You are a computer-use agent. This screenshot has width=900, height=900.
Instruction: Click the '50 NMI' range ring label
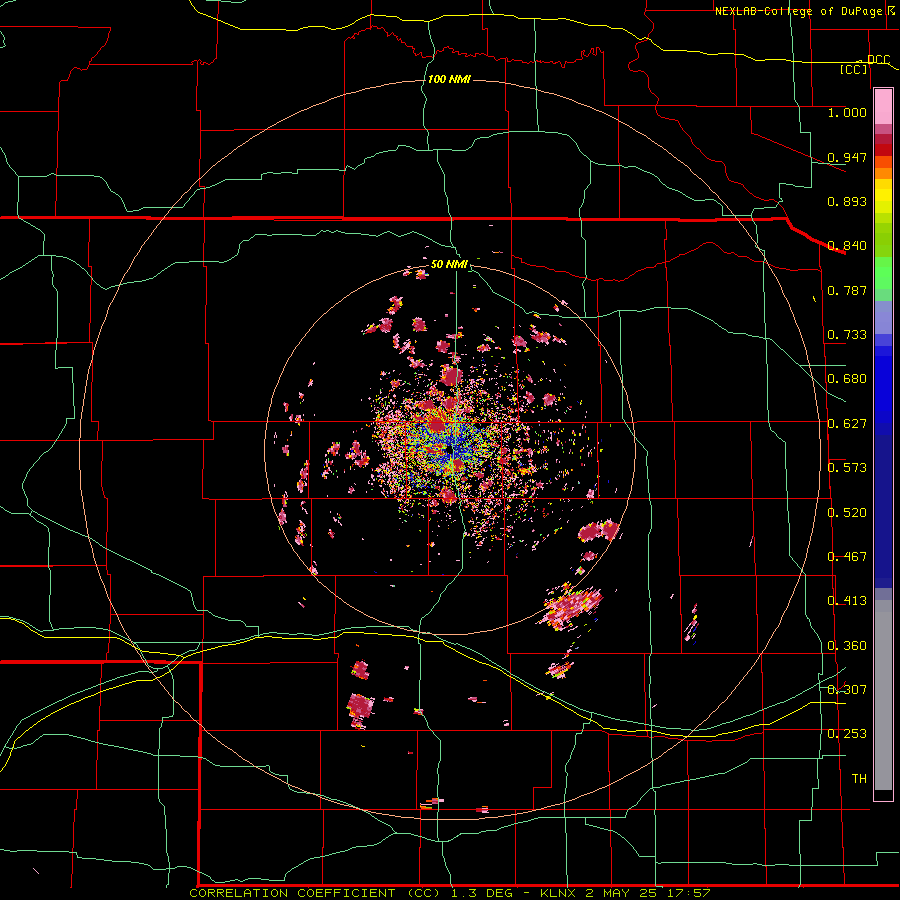point(449,264)
